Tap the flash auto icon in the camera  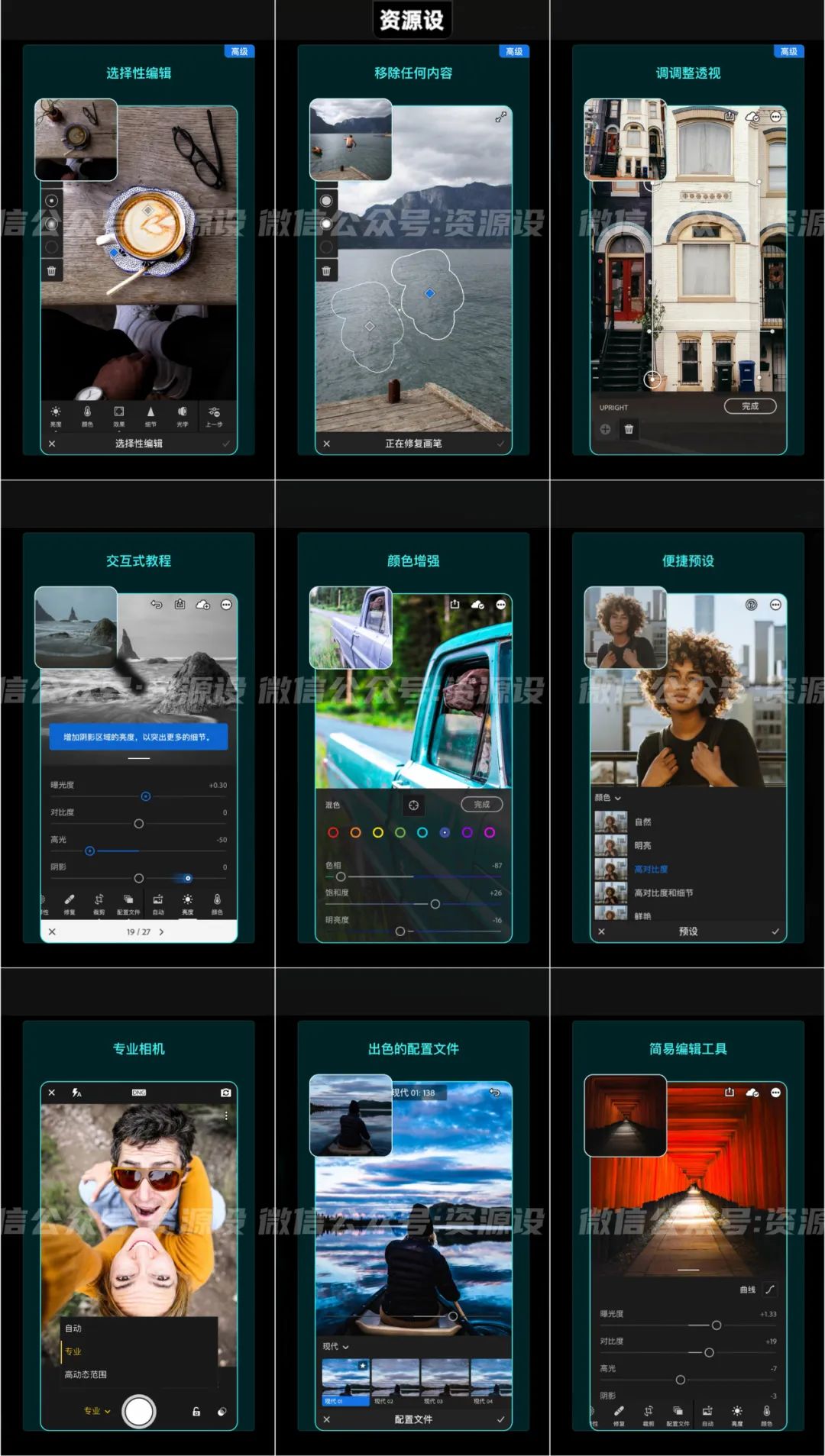click(76, 1093)
